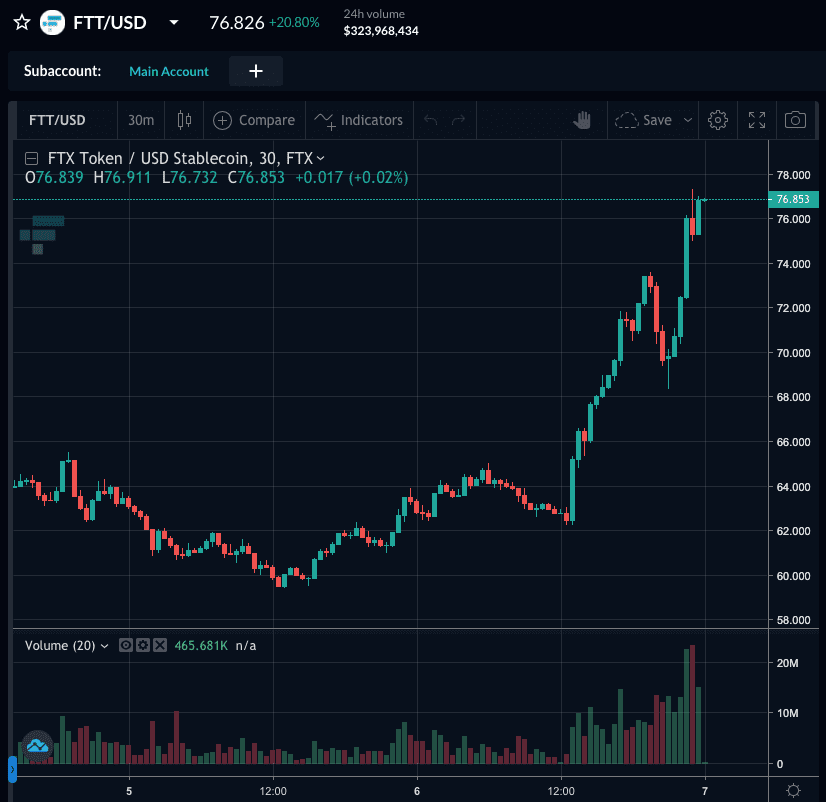Expand the Volume (20) indicator chevron

[x=104, y=645]
